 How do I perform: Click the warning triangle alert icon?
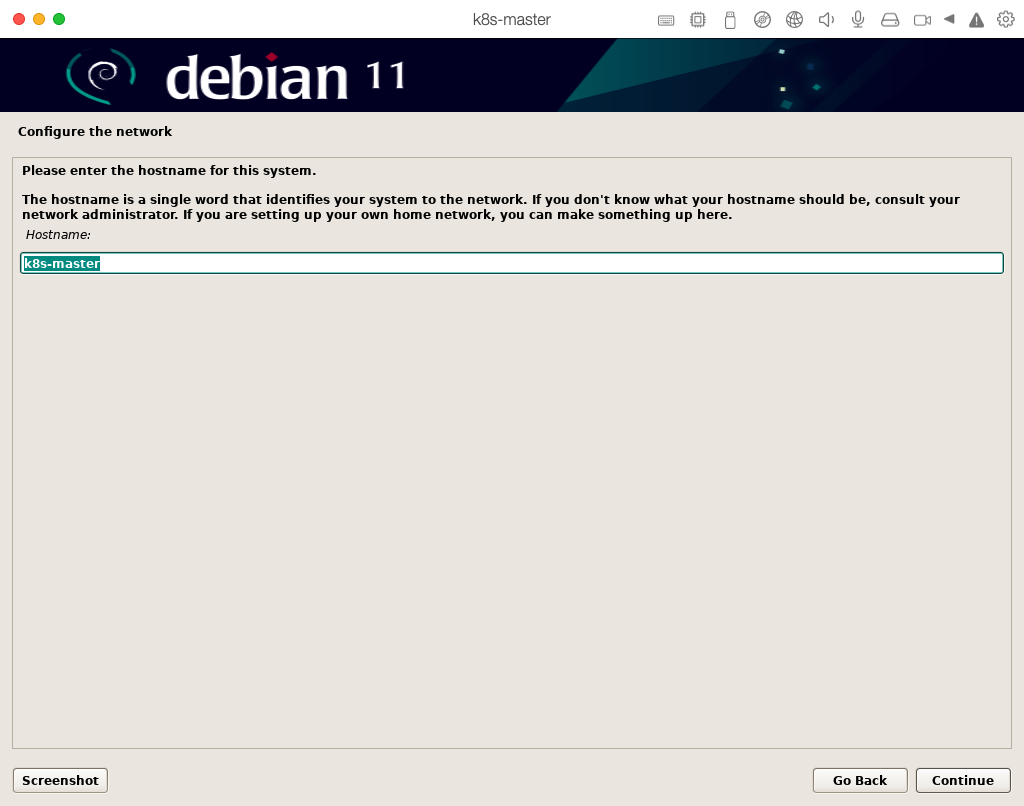pyautogui.click(x=976, y=20)
